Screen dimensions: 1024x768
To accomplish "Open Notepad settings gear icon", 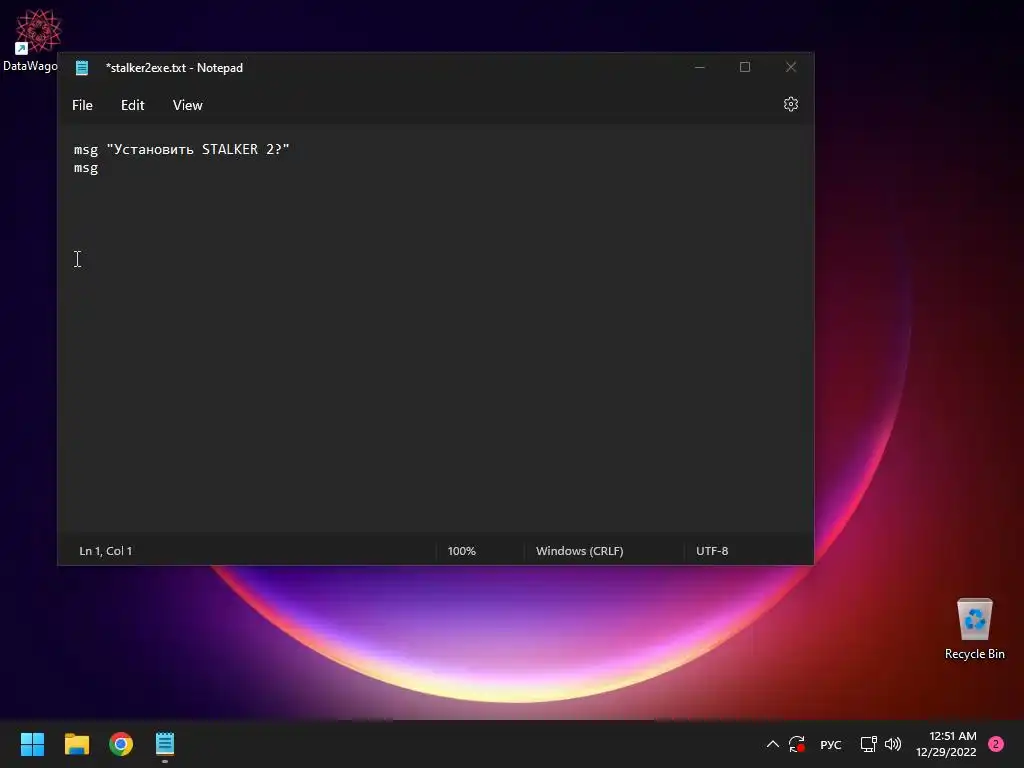I will (791, 104).
